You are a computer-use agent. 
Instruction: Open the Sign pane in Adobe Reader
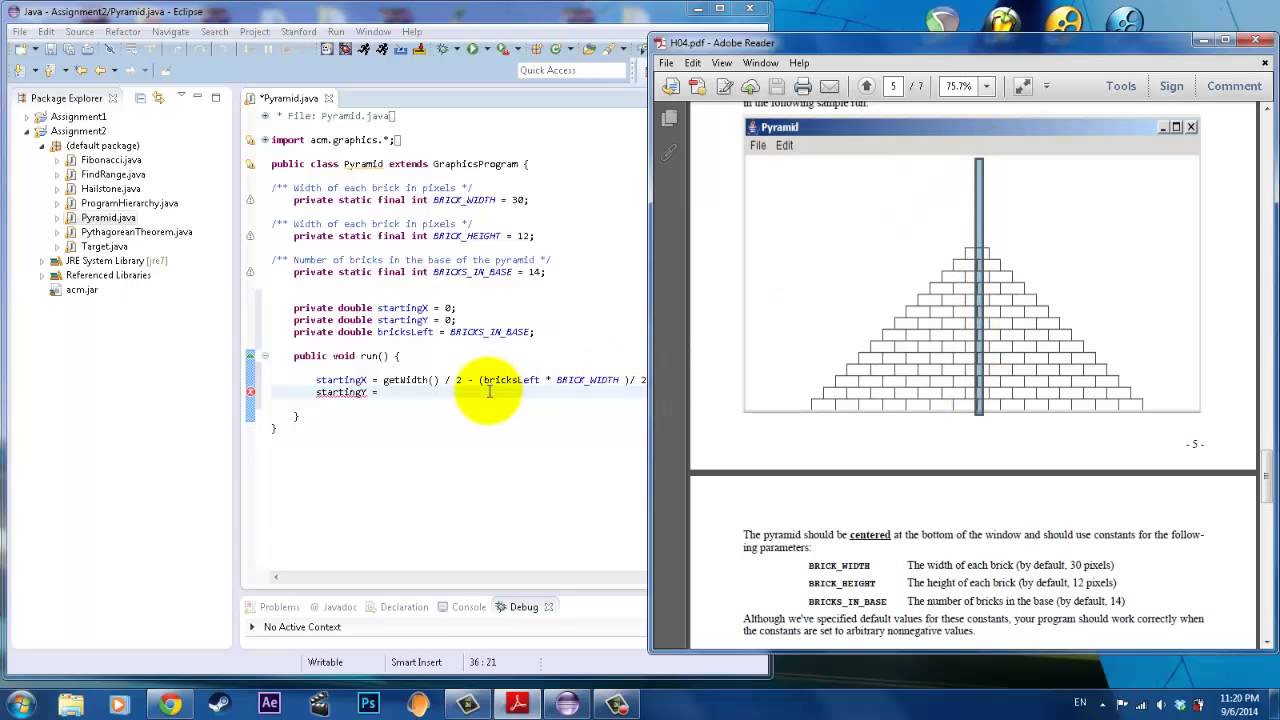click(1171, 86)
